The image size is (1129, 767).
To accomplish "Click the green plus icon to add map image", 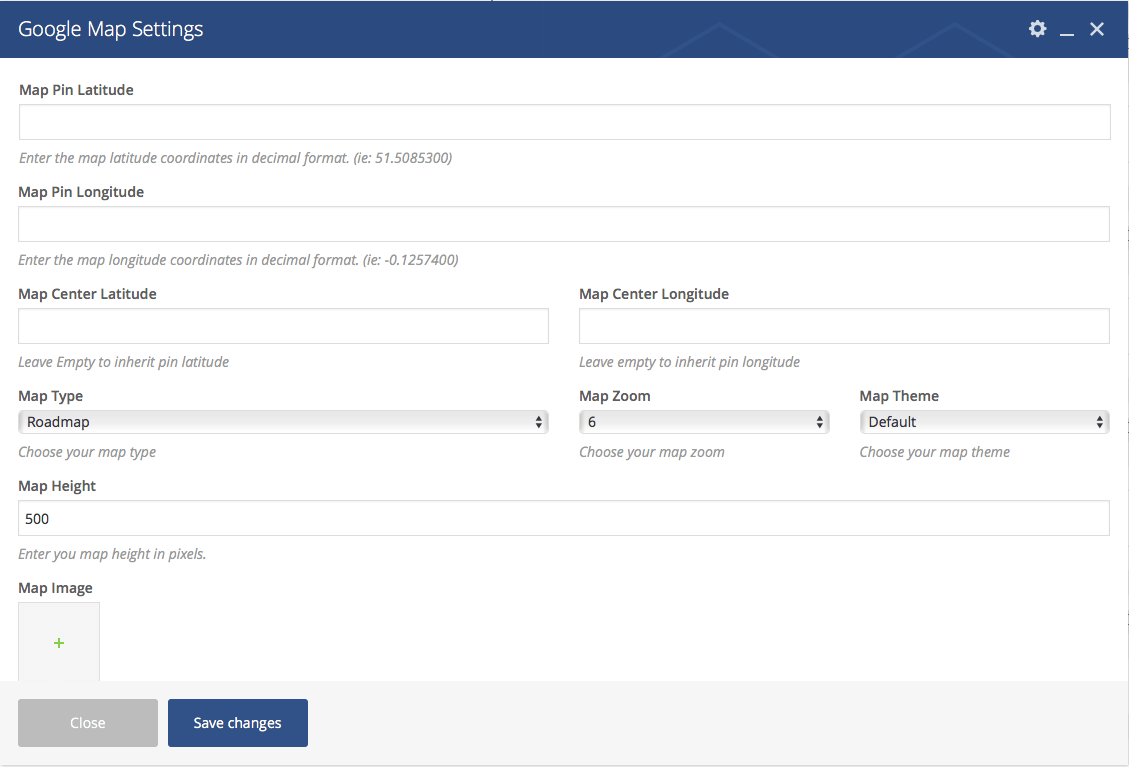I will click(x=59, y=642).
